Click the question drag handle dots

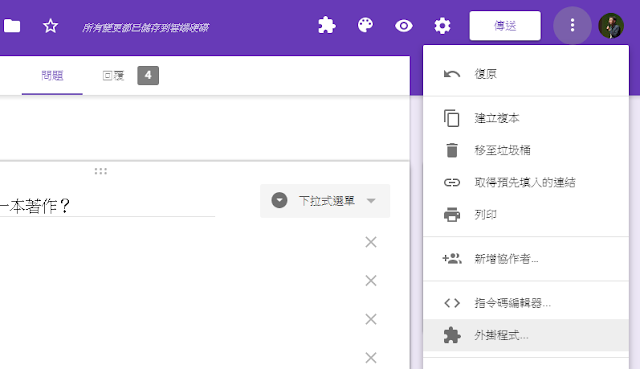pyautogui.click(x=100, y=171)
